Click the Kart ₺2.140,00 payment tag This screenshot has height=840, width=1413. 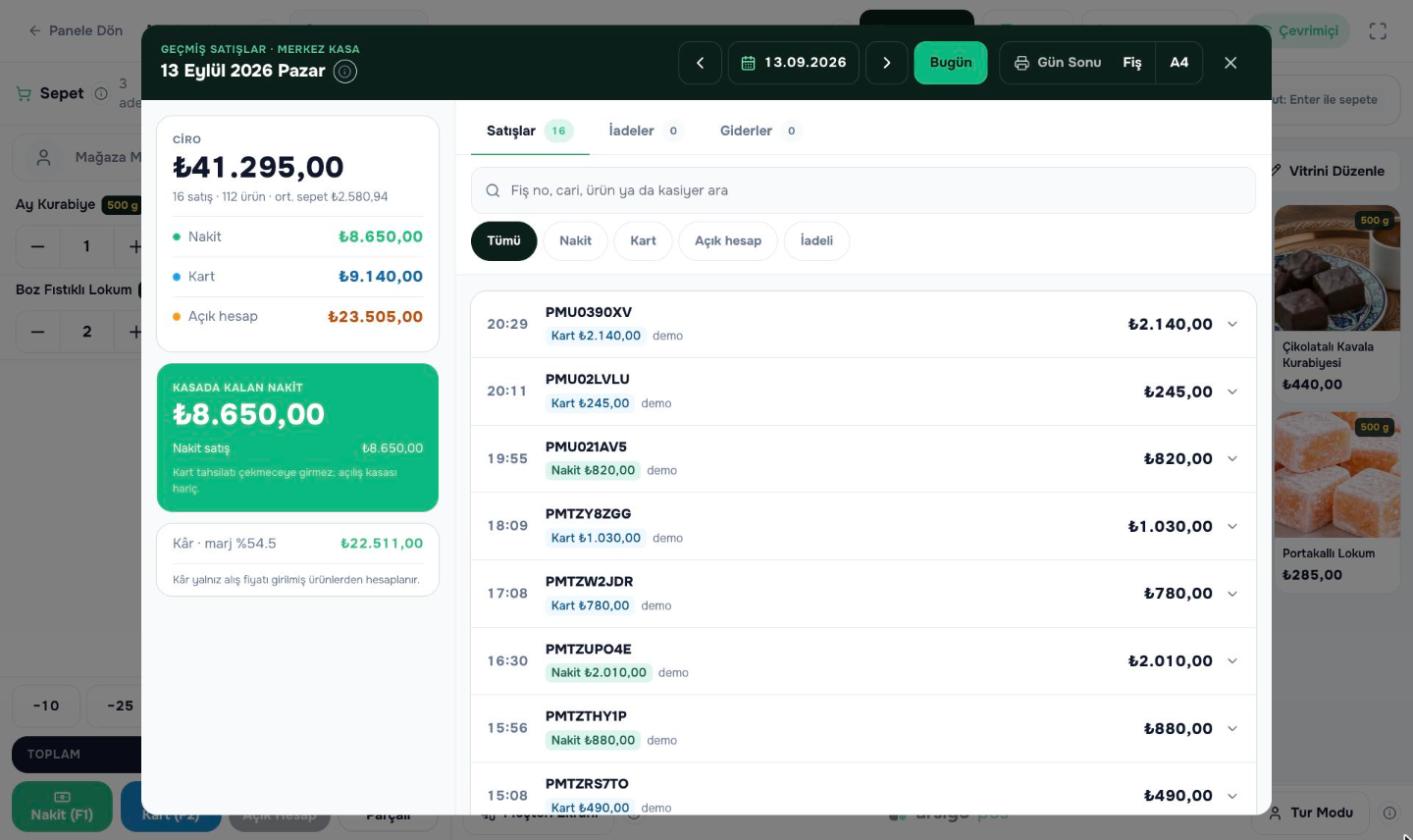596,336
